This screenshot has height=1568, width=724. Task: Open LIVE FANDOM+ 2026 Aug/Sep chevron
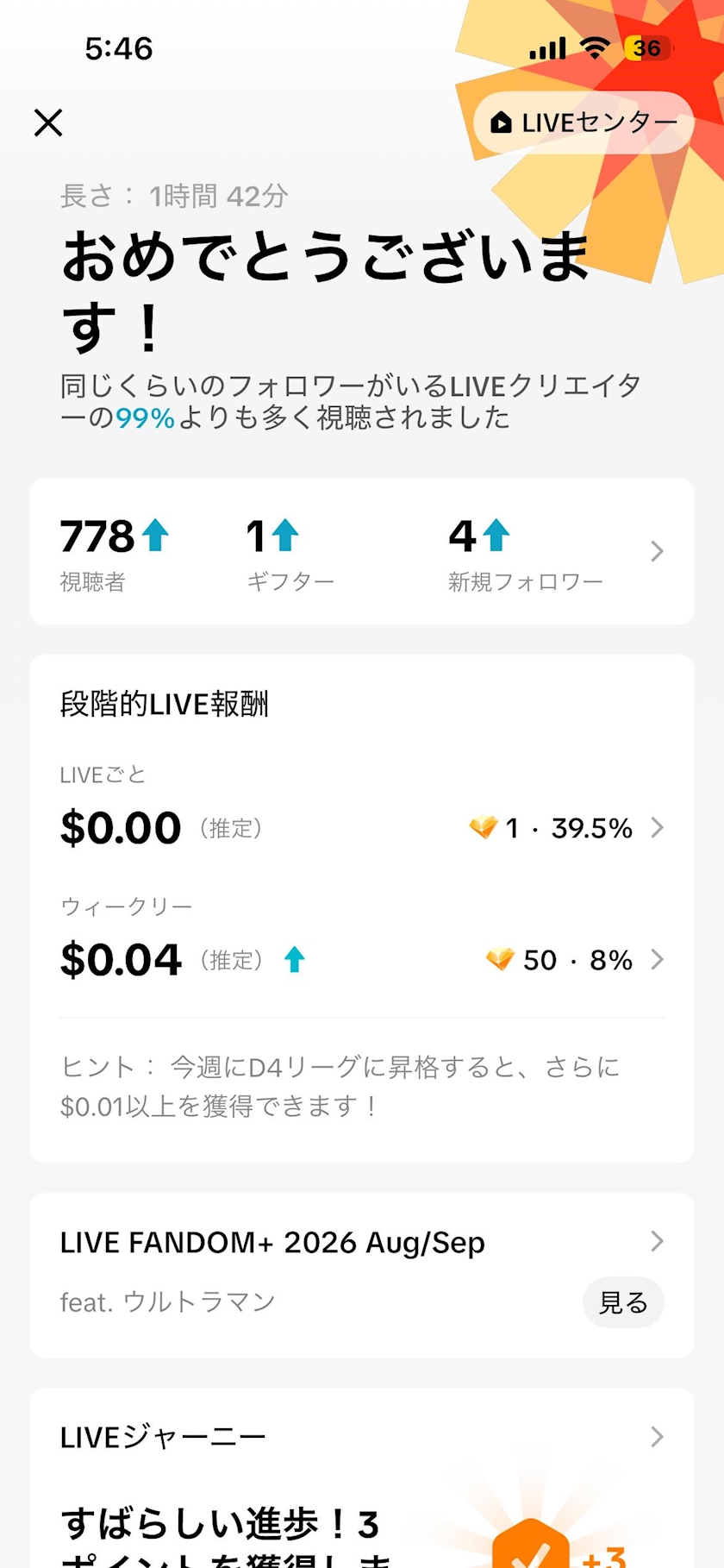(657, 1241)
